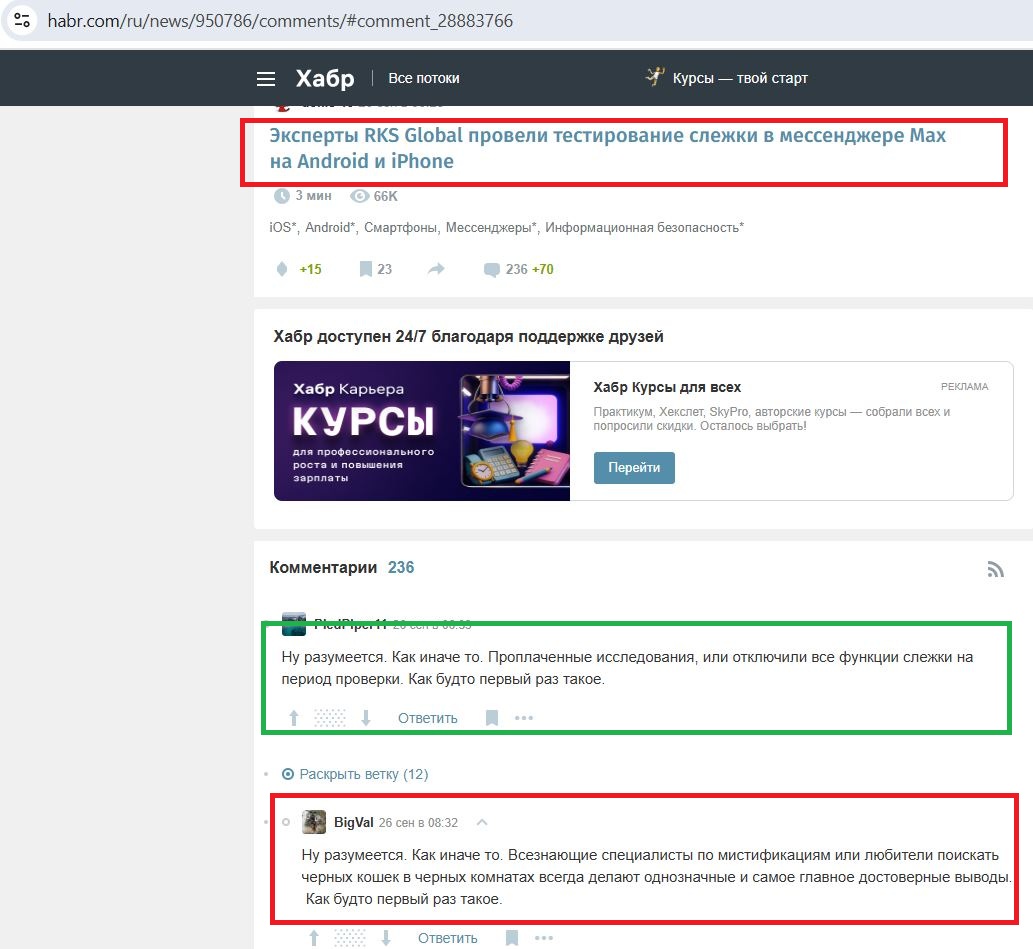Image resolution: width=1033 pixels, height=949 pixels.
Task: Open the comments RSS feed icon
Action: click(x=995, y=569)
